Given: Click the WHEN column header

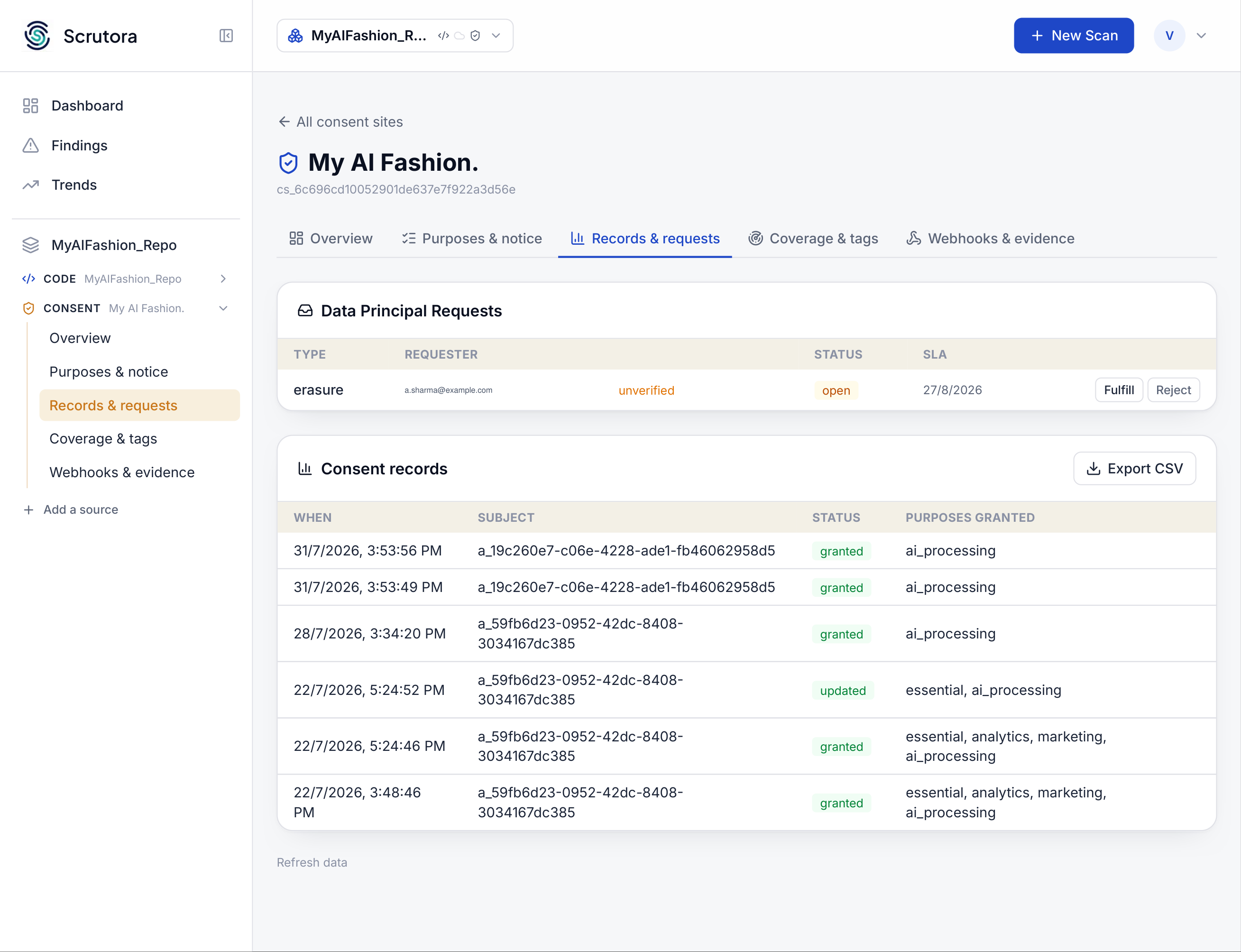Looking at the screenshot, I should tap(313, 518).
